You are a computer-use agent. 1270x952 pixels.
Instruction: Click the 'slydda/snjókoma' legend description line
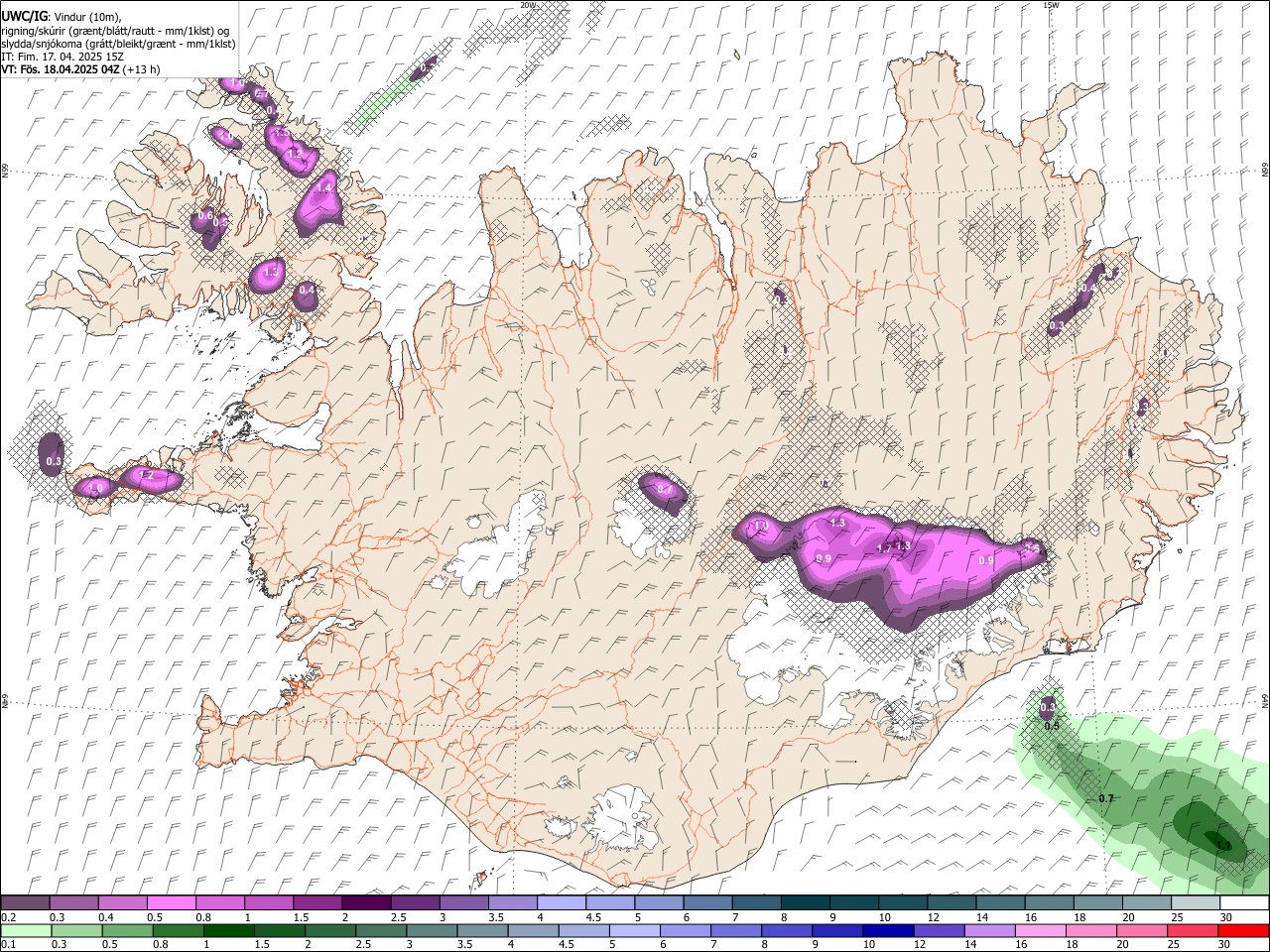tap(118, 44)
